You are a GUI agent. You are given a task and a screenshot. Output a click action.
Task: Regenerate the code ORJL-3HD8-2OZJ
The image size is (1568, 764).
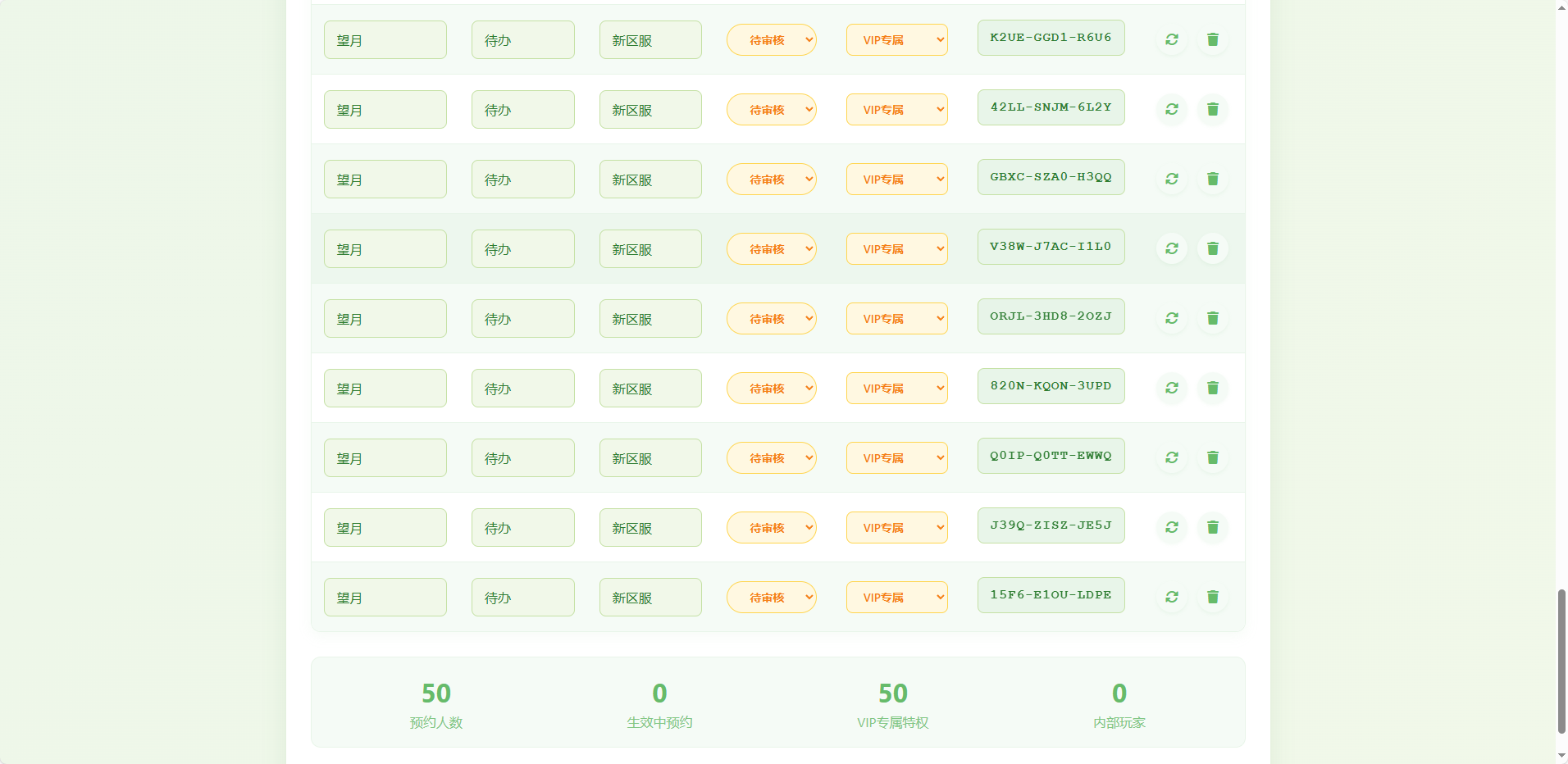1172,318
